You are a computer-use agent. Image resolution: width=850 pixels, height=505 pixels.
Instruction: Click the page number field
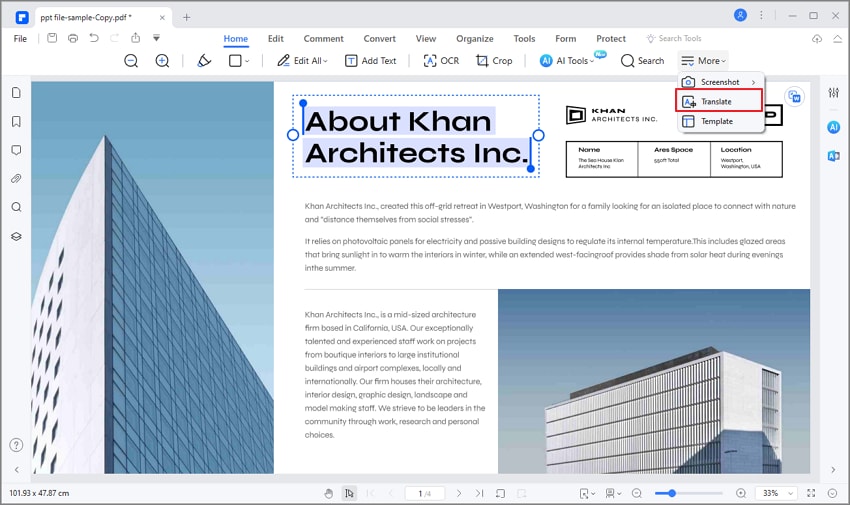(x=424, y=493)
